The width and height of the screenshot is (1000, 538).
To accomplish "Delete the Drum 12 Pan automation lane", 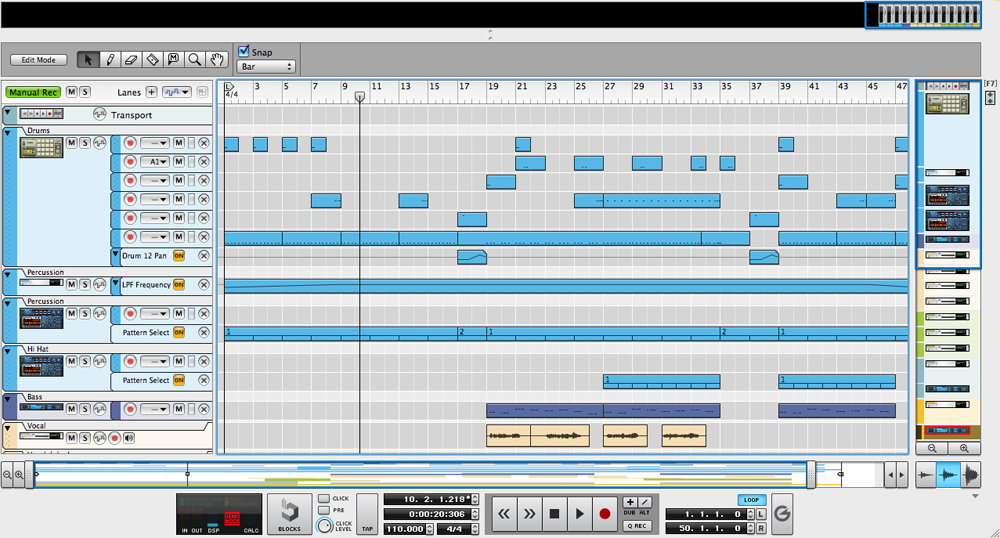I will click(203, 256).
